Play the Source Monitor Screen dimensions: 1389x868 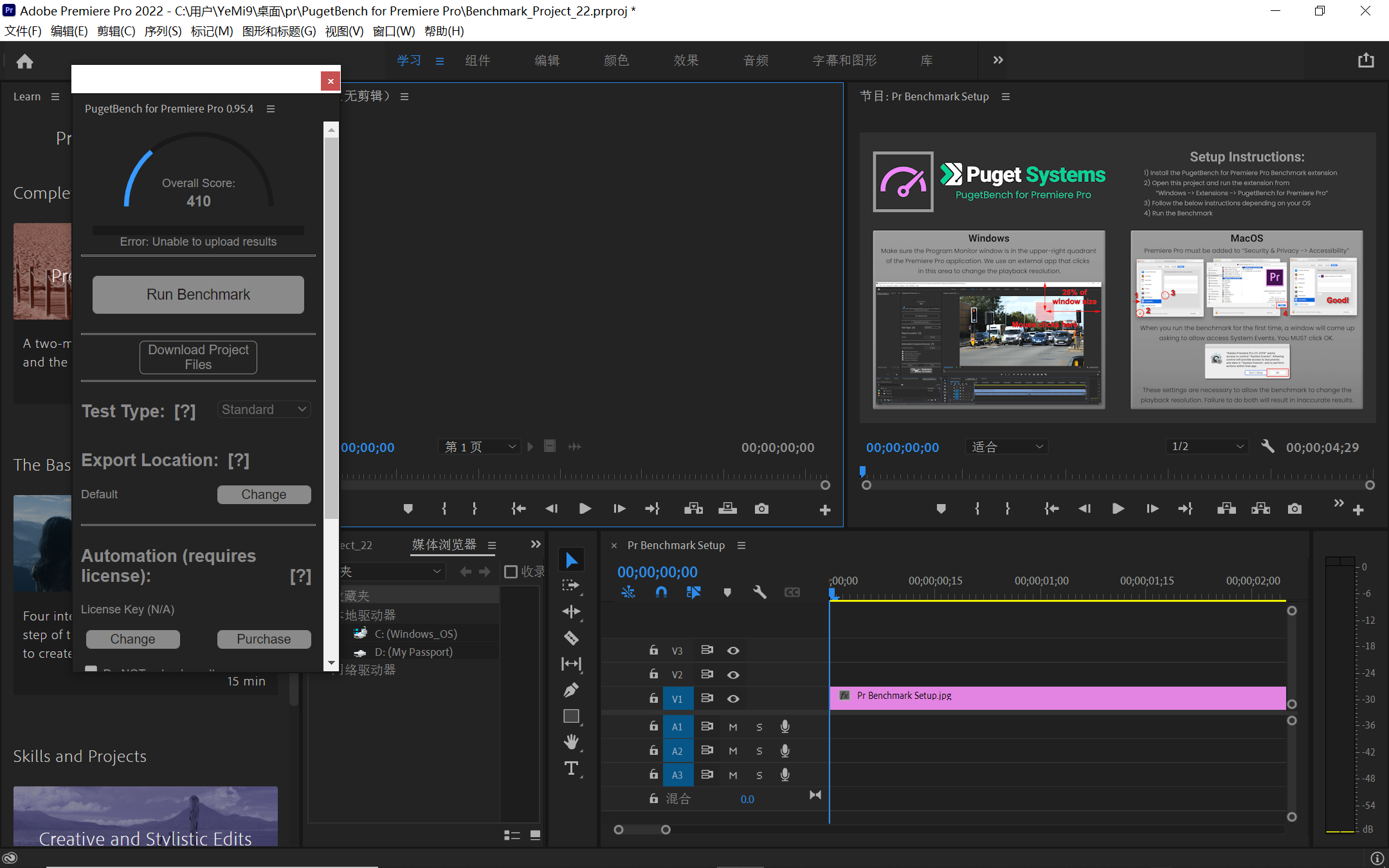(x=585, y=509)
